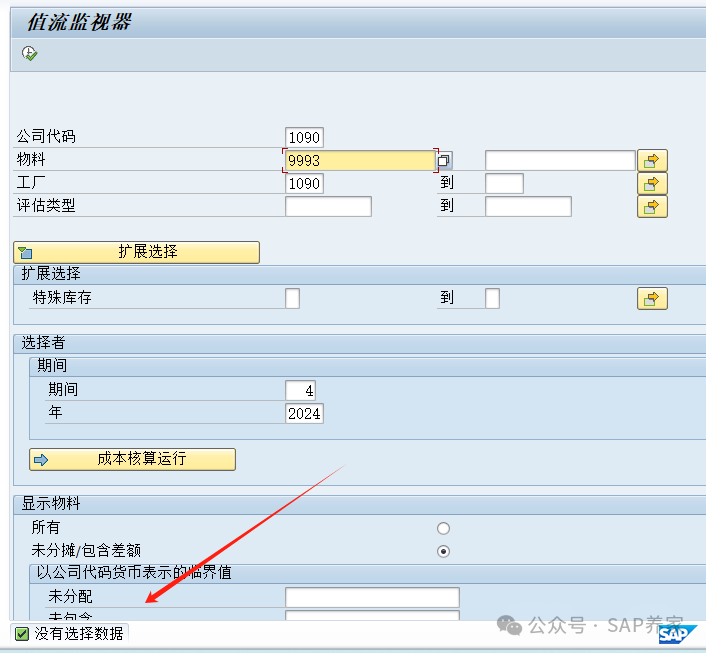Focus the company code (公司代码) field with 1090

(x=304, y=137)
